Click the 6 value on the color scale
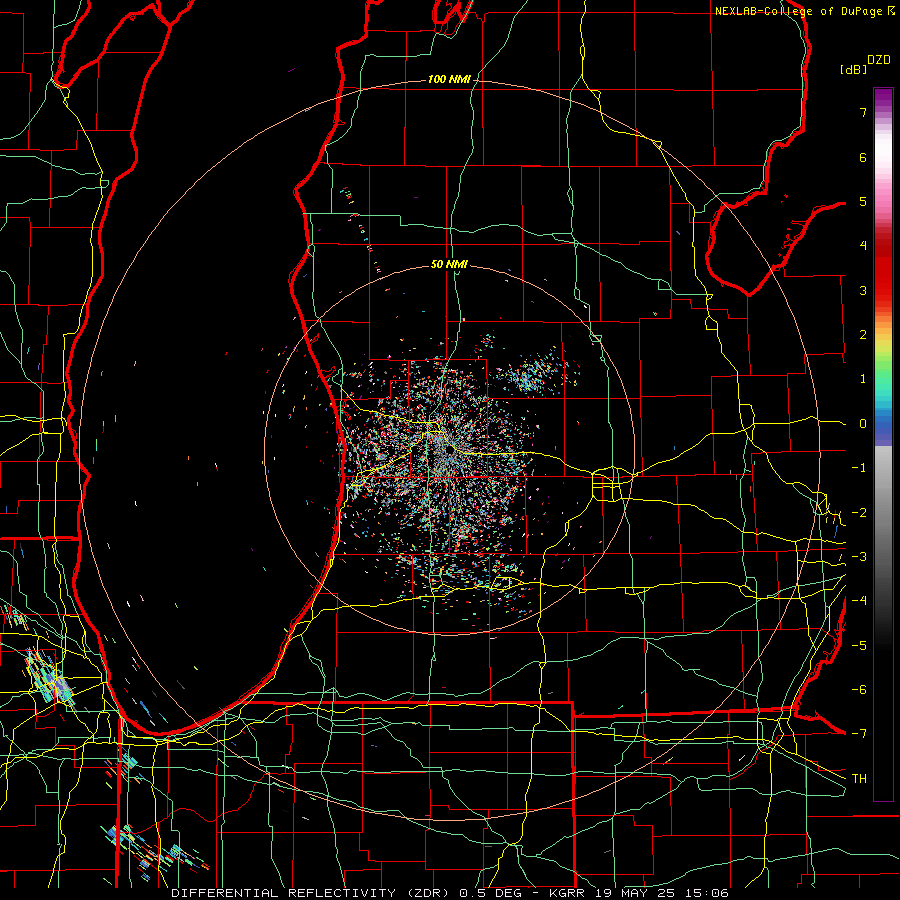This screenshot has height=900, width=900. pos(863,157)
